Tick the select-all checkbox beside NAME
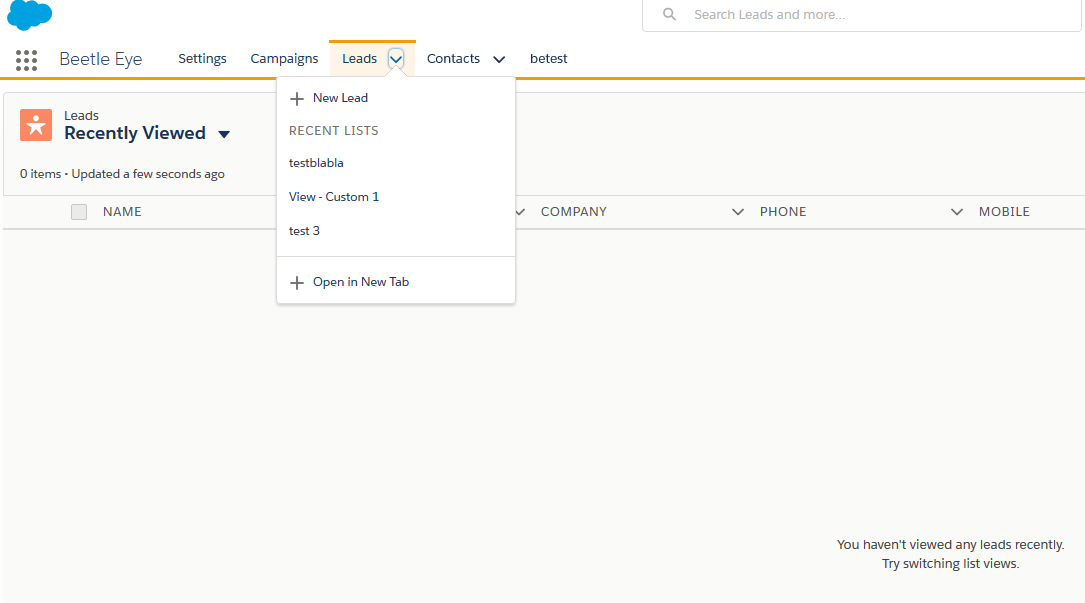The image size is (1085, 603). 79,212
